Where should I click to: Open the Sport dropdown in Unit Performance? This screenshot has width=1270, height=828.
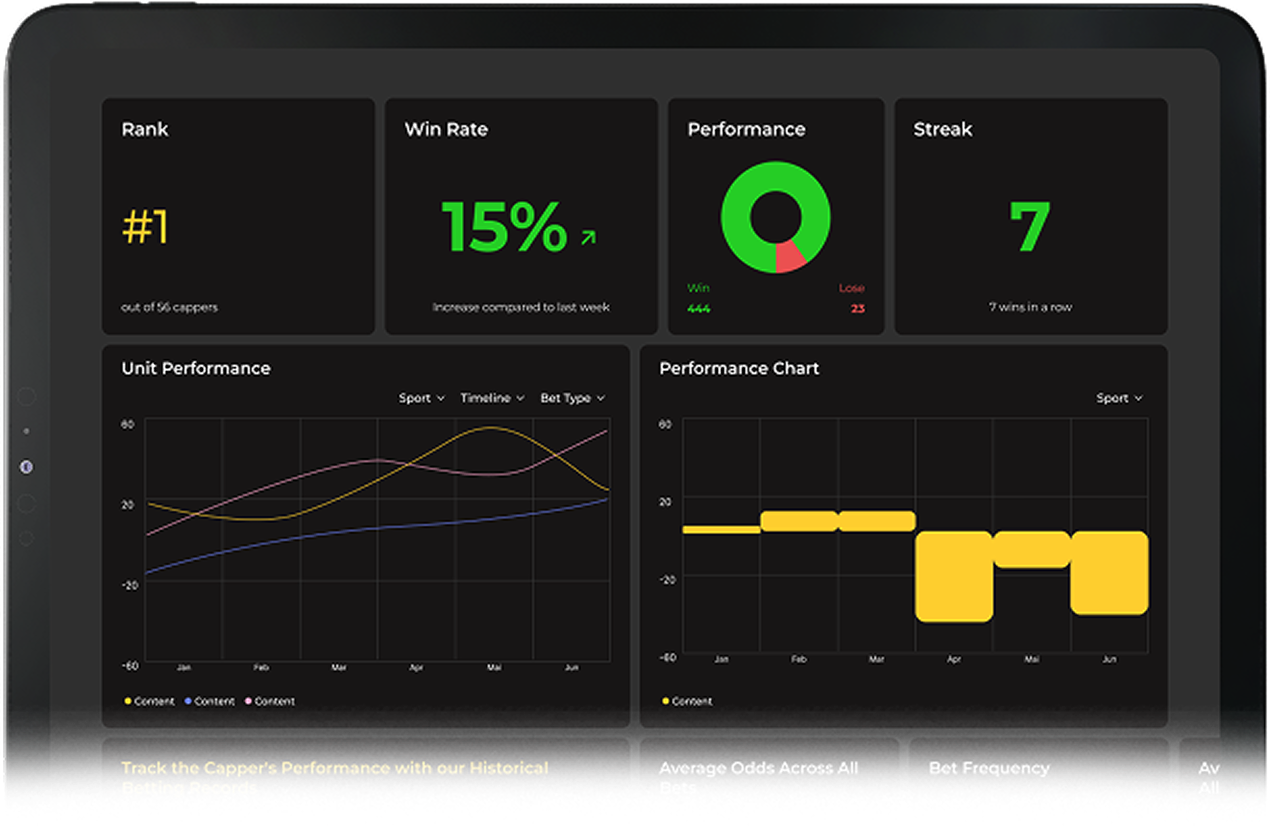pos(421,398)
